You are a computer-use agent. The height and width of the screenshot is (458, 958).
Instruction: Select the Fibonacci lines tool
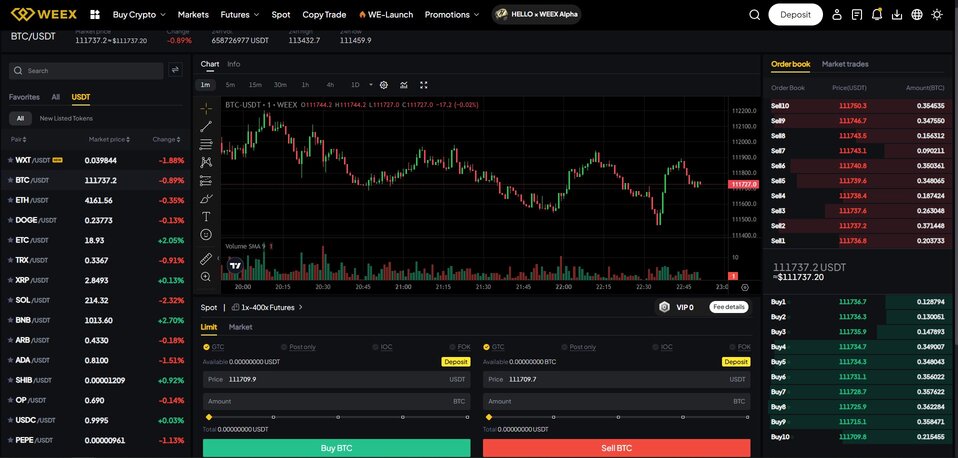click(207, 145)
